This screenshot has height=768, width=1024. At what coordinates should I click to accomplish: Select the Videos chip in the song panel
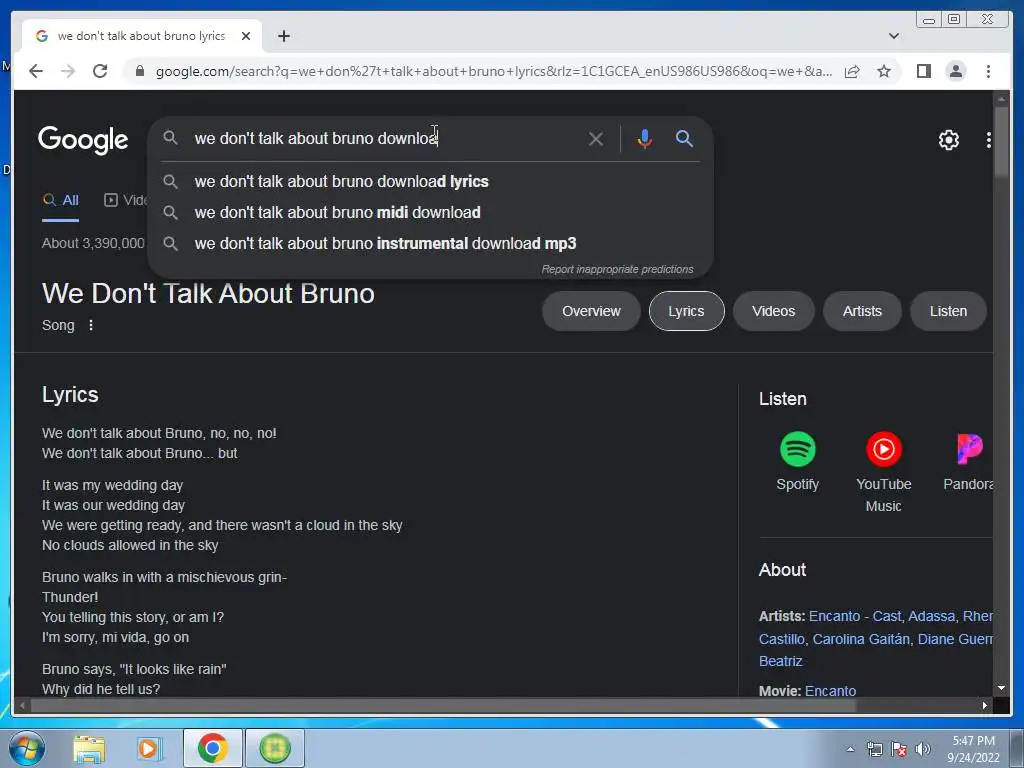tap(773, 311)
